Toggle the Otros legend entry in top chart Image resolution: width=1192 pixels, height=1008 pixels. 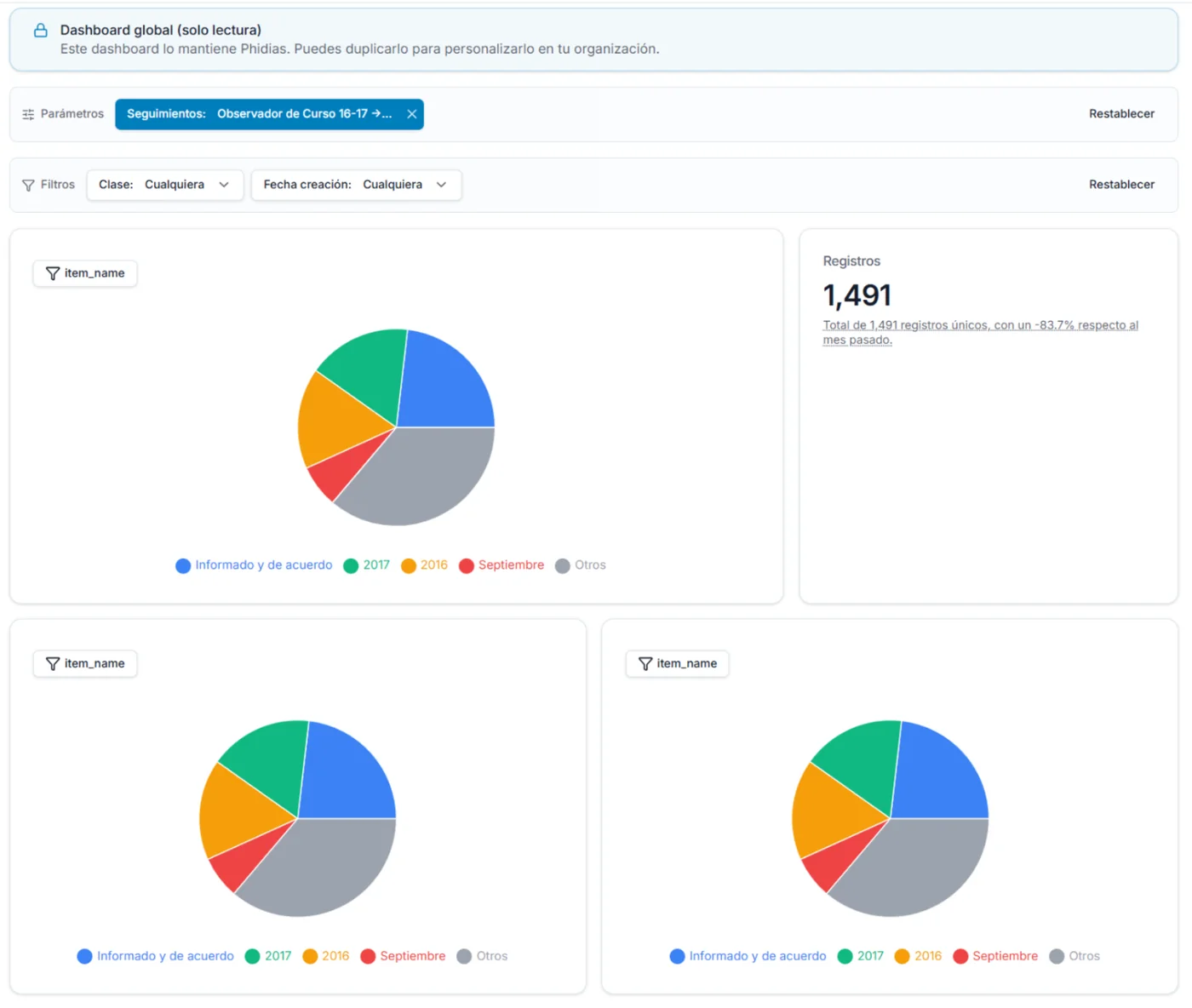pos(581,565)
